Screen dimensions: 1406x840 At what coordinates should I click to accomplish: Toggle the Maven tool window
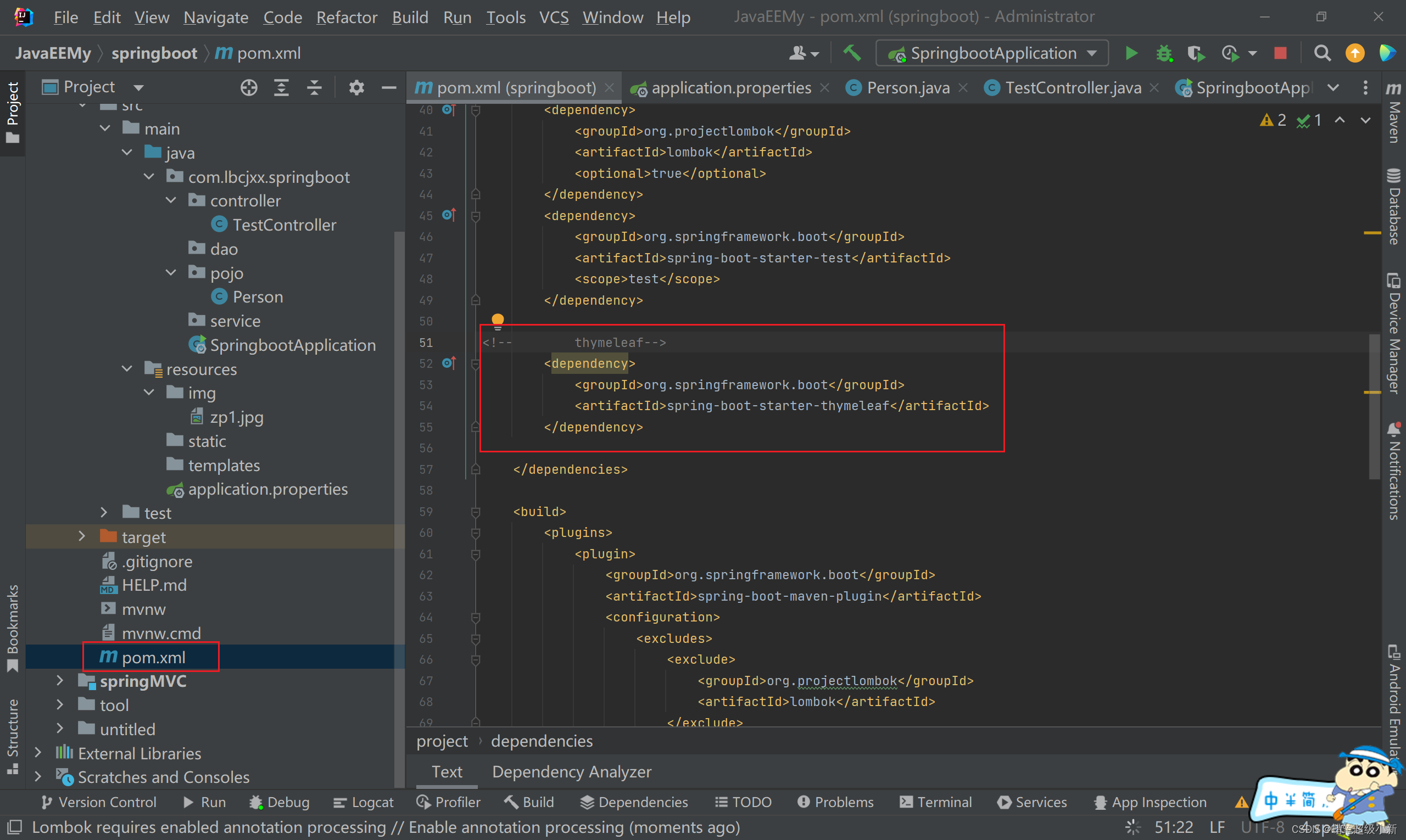tap(1393, 113)
